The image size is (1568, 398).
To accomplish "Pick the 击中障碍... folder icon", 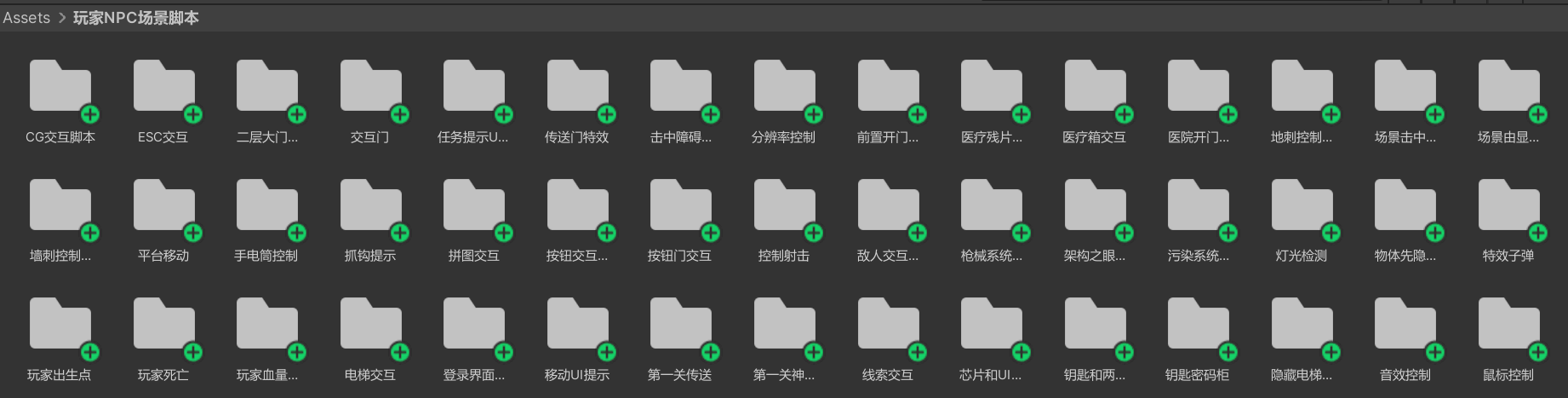I will [681, 86].
